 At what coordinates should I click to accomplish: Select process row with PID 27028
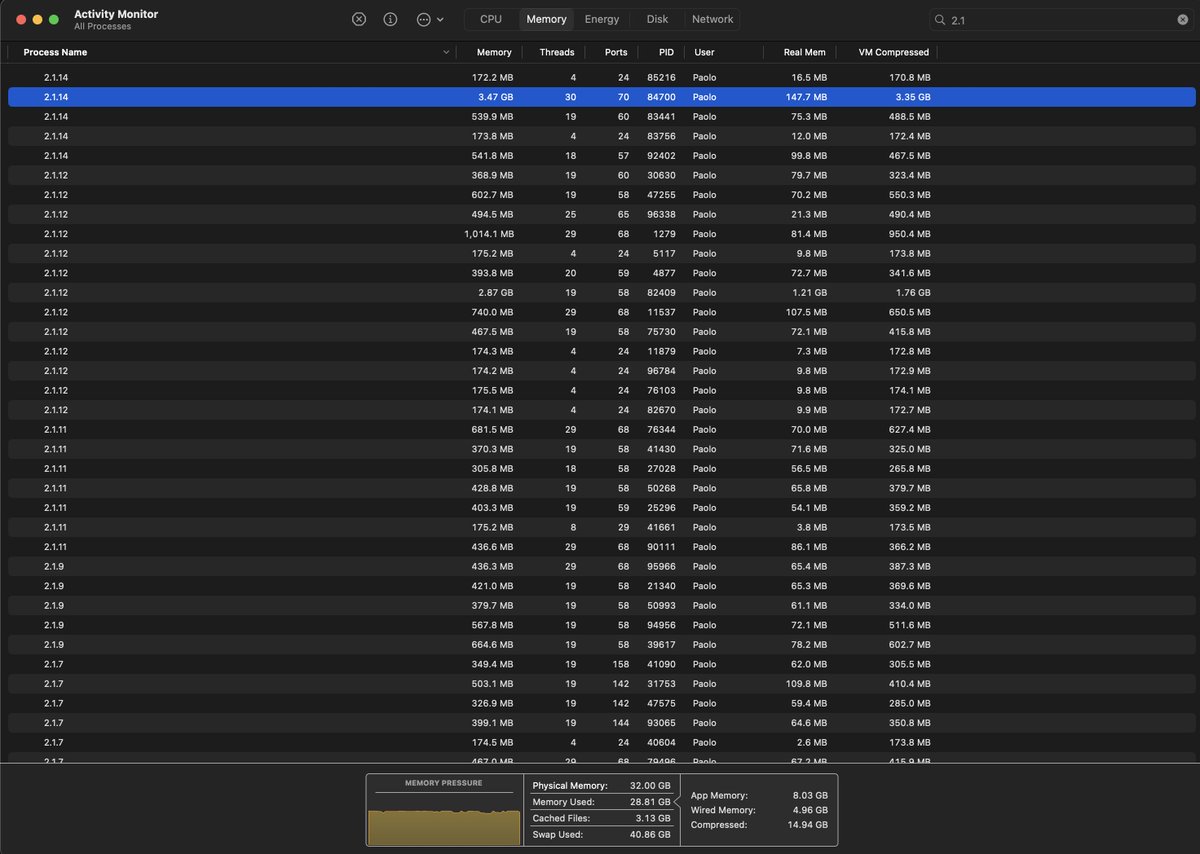(602, 469)
